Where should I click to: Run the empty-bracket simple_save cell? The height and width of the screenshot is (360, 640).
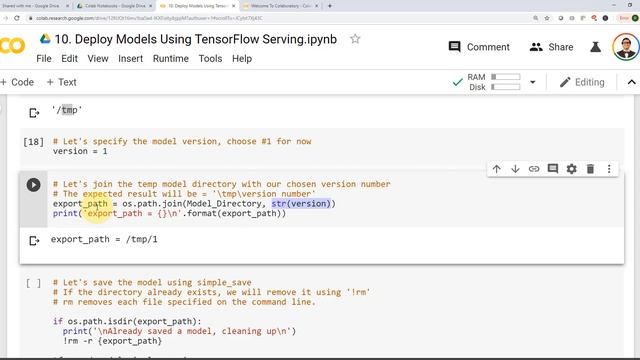33,283
